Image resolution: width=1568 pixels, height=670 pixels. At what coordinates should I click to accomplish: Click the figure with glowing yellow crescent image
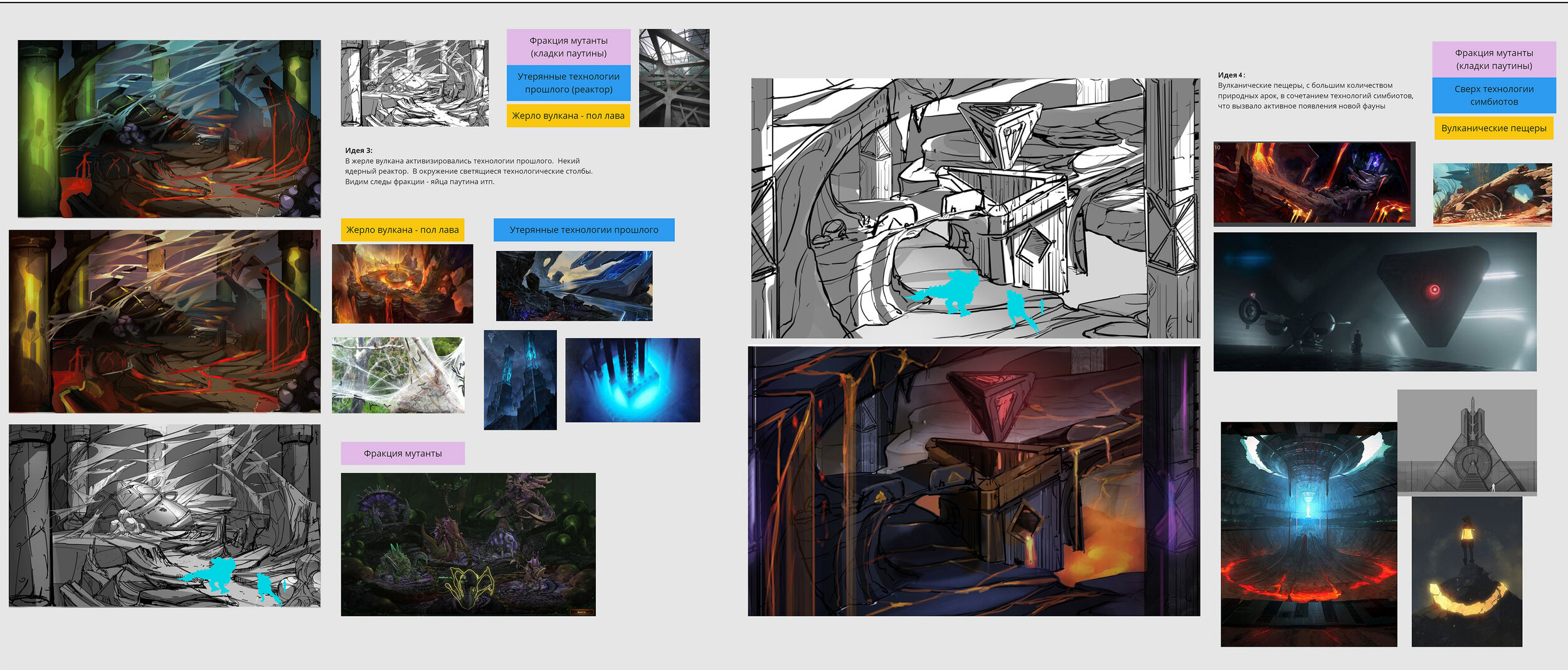(x=1467, y=572)
